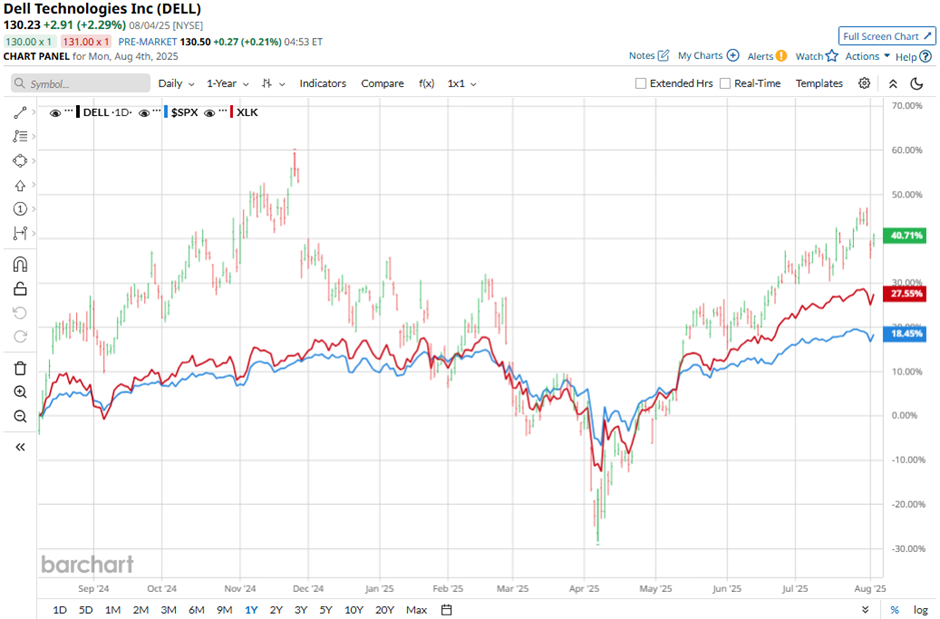Open help question mark icon

coord(926,56)
